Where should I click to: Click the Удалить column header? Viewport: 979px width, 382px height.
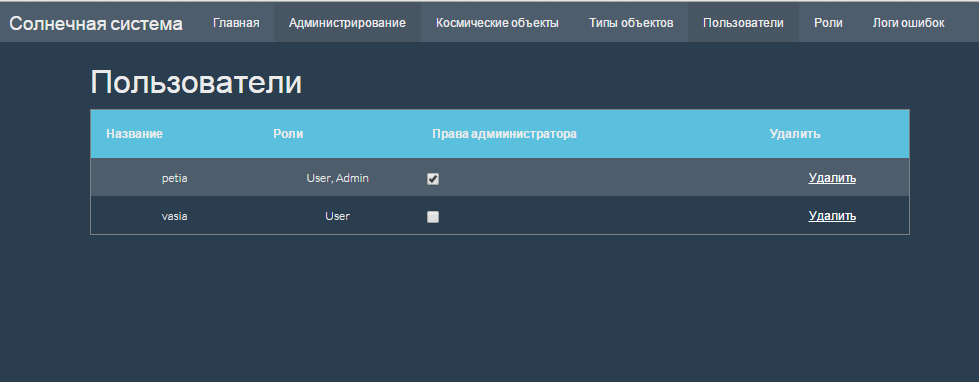tap(794, 134)
